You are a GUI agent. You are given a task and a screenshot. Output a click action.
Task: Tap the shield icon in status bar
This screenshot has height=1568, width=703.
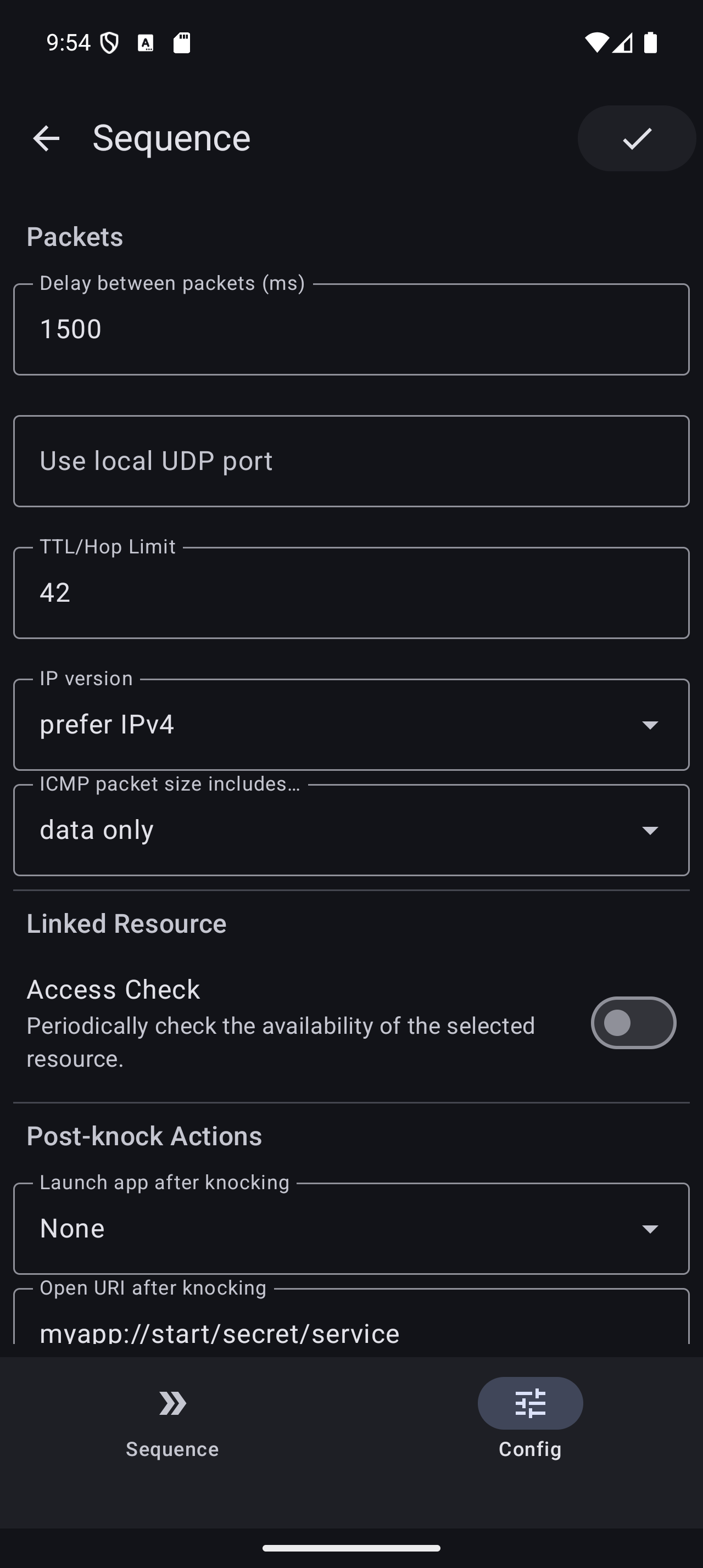coord(109,43)
